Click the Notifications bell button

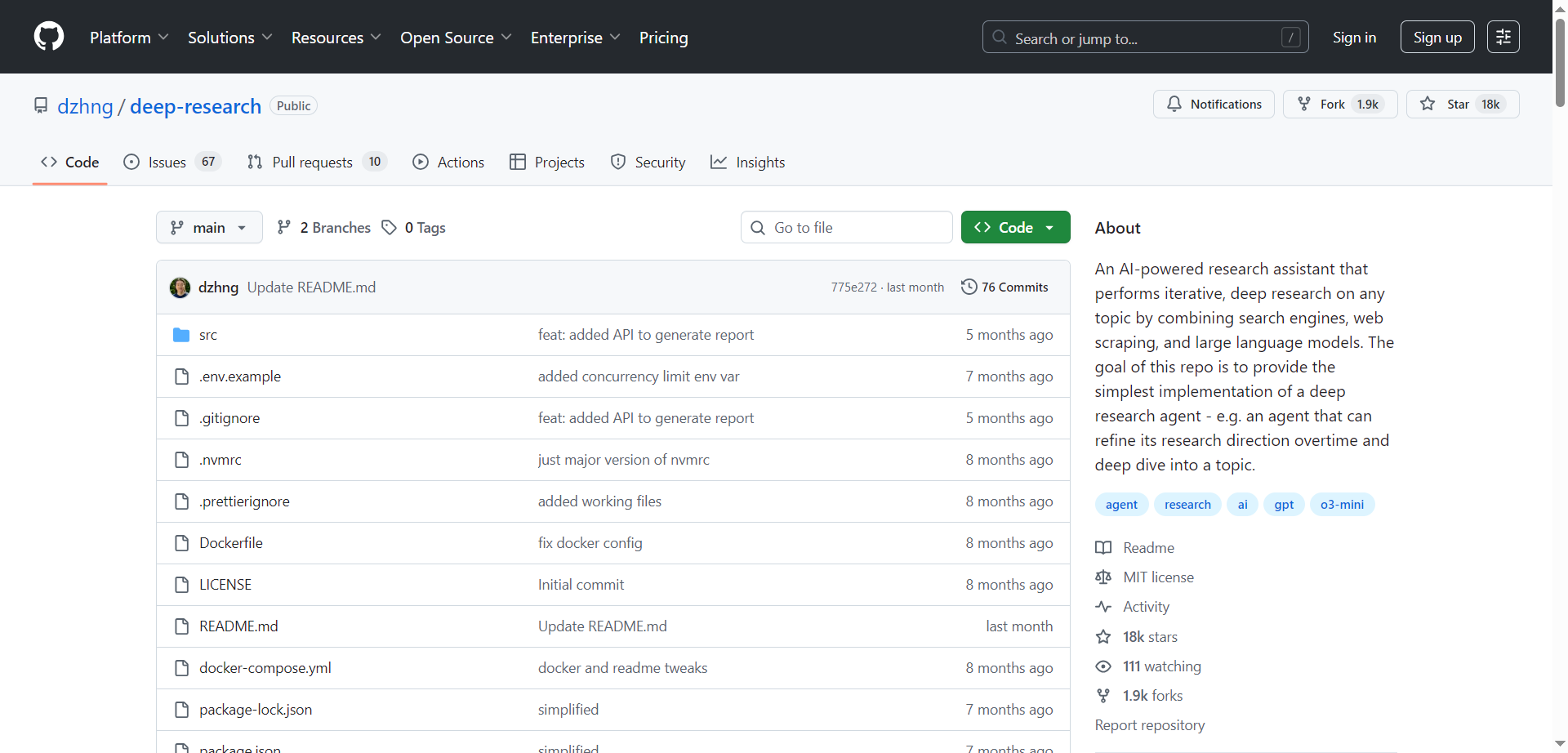pyautogui.click(x=1214, y=104)
